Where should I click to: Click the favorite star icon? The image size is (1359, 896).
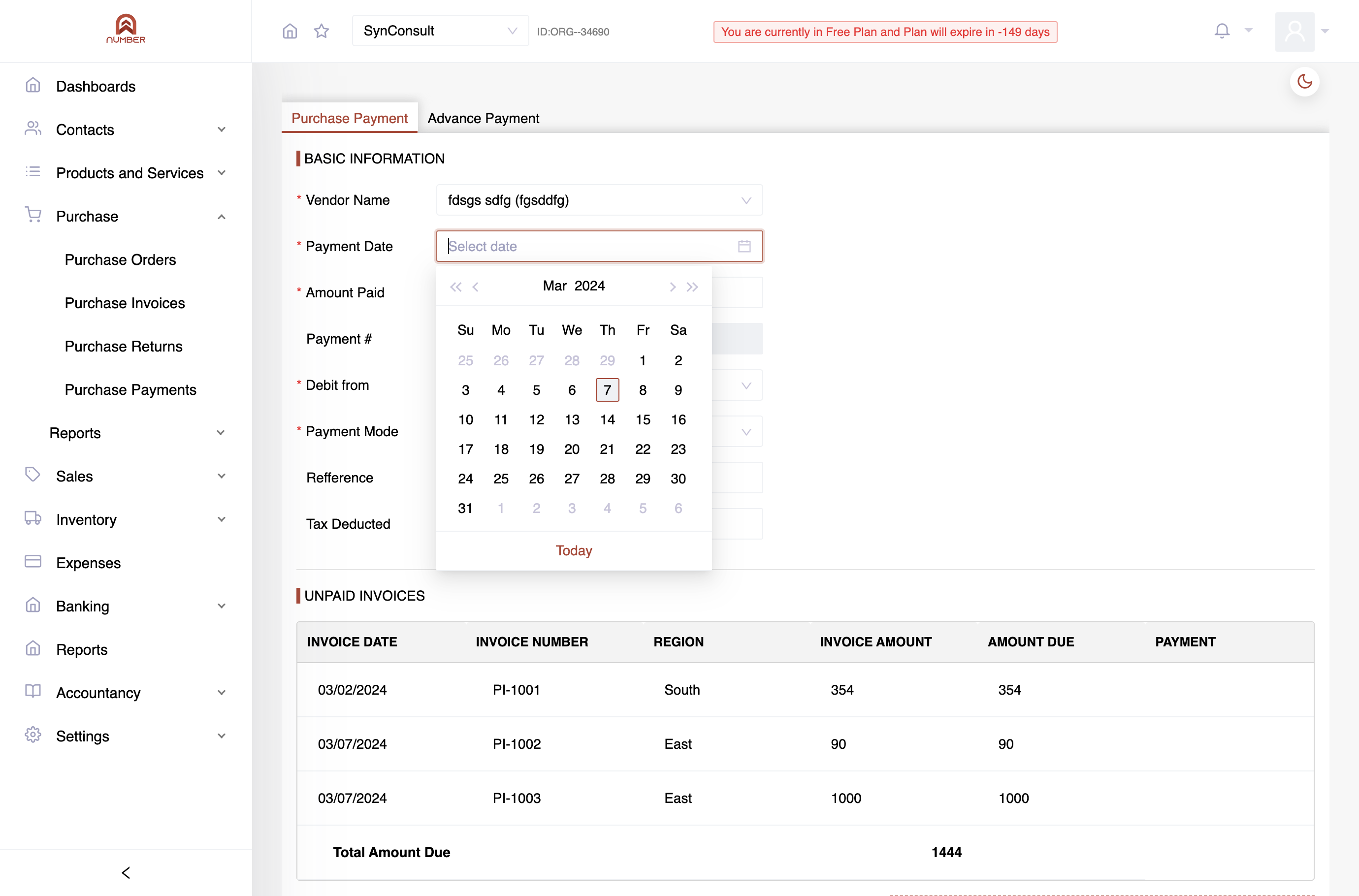322,31
